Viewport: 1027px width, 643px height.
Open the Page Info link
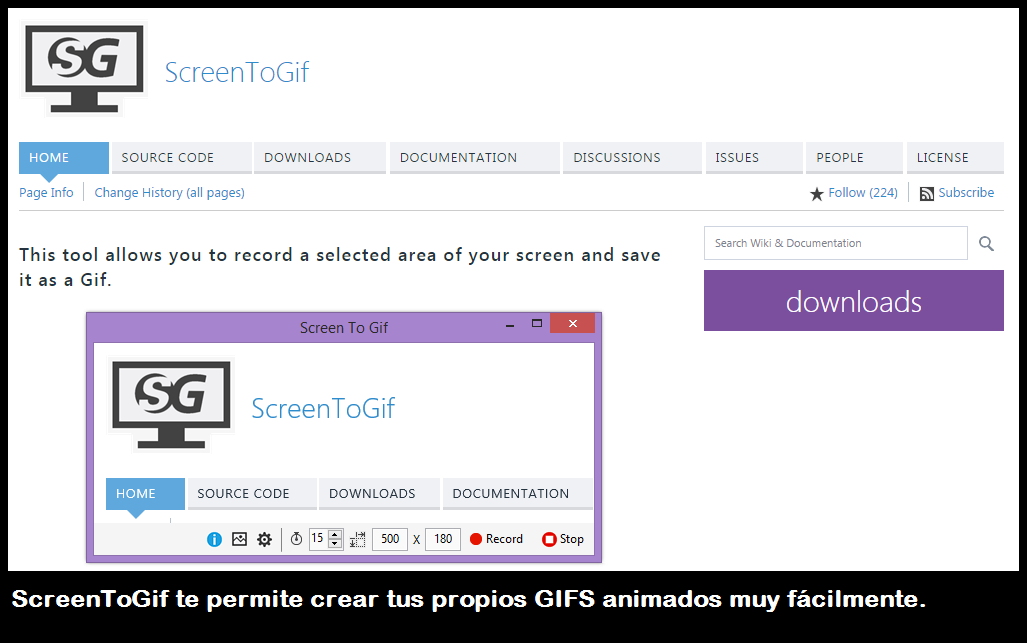pyautogui.click(x=46, y=193)
